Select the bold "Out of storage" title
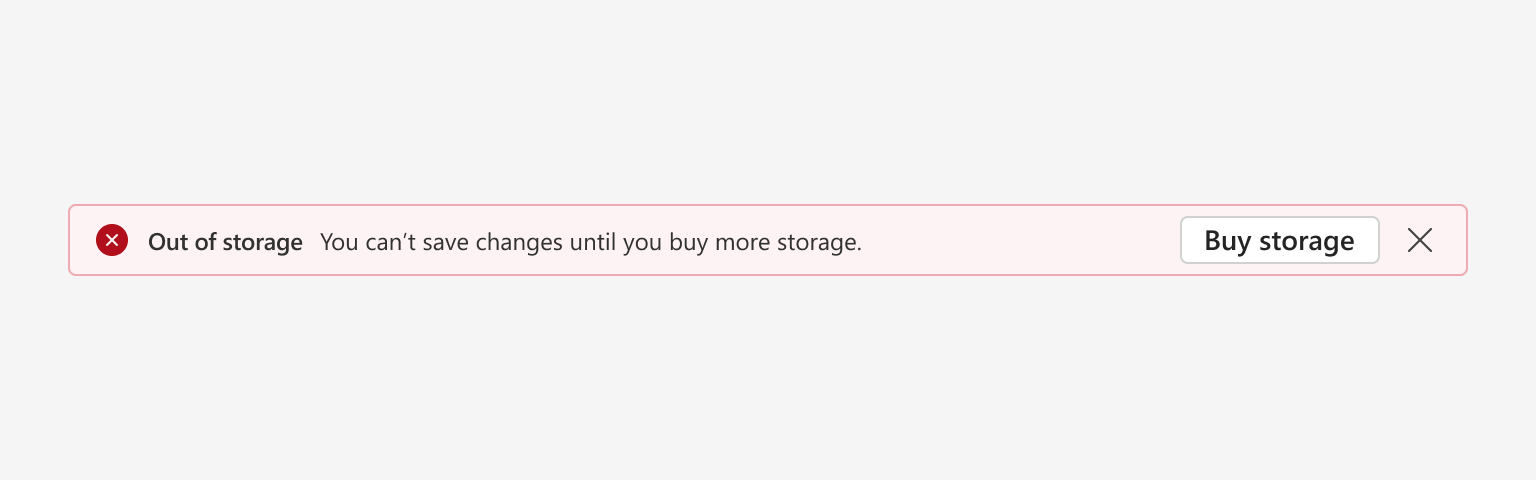 [225, 241]
